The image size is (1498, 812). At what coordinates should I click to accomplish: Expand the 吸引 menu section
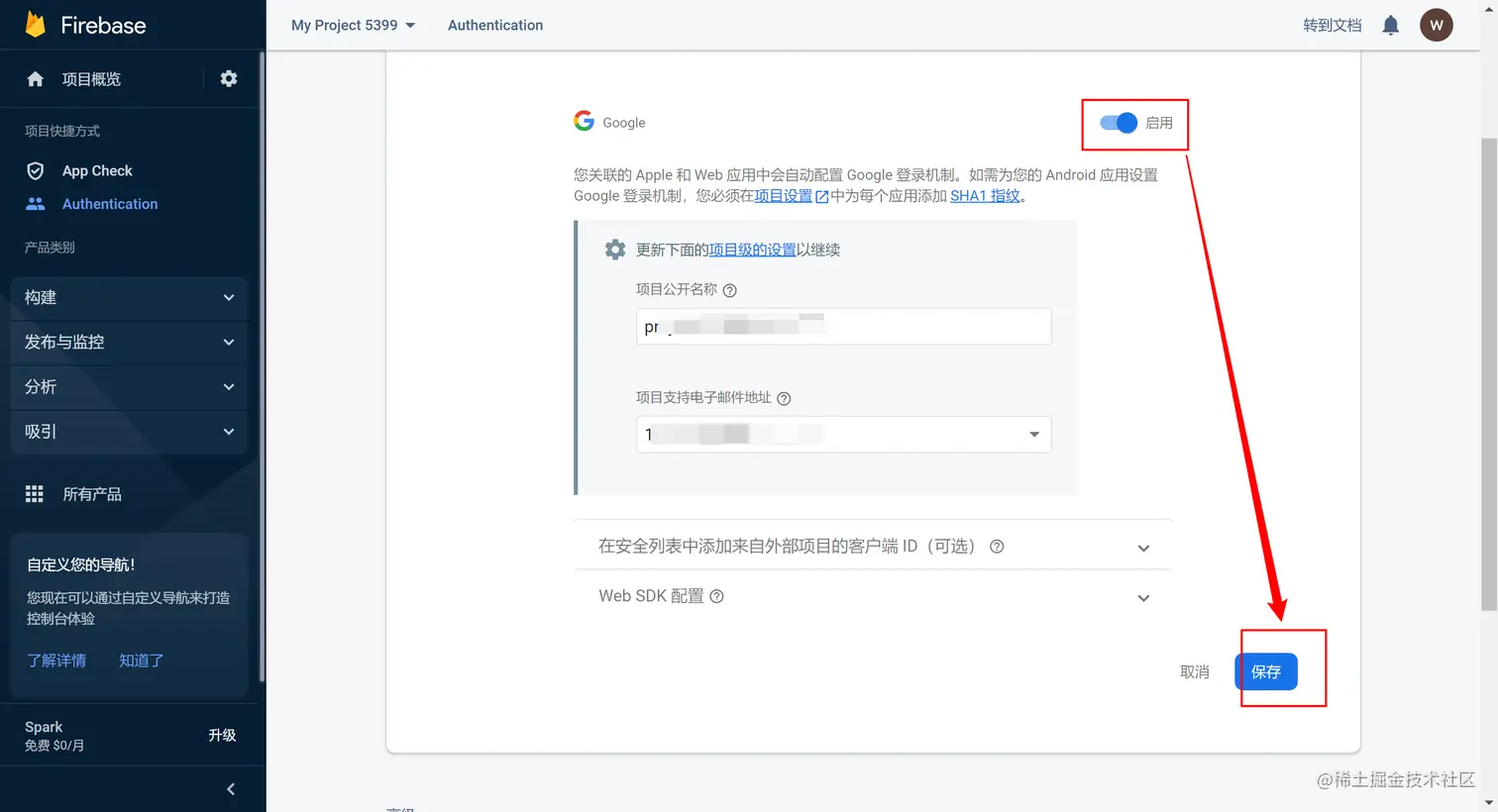coord(129,431)
